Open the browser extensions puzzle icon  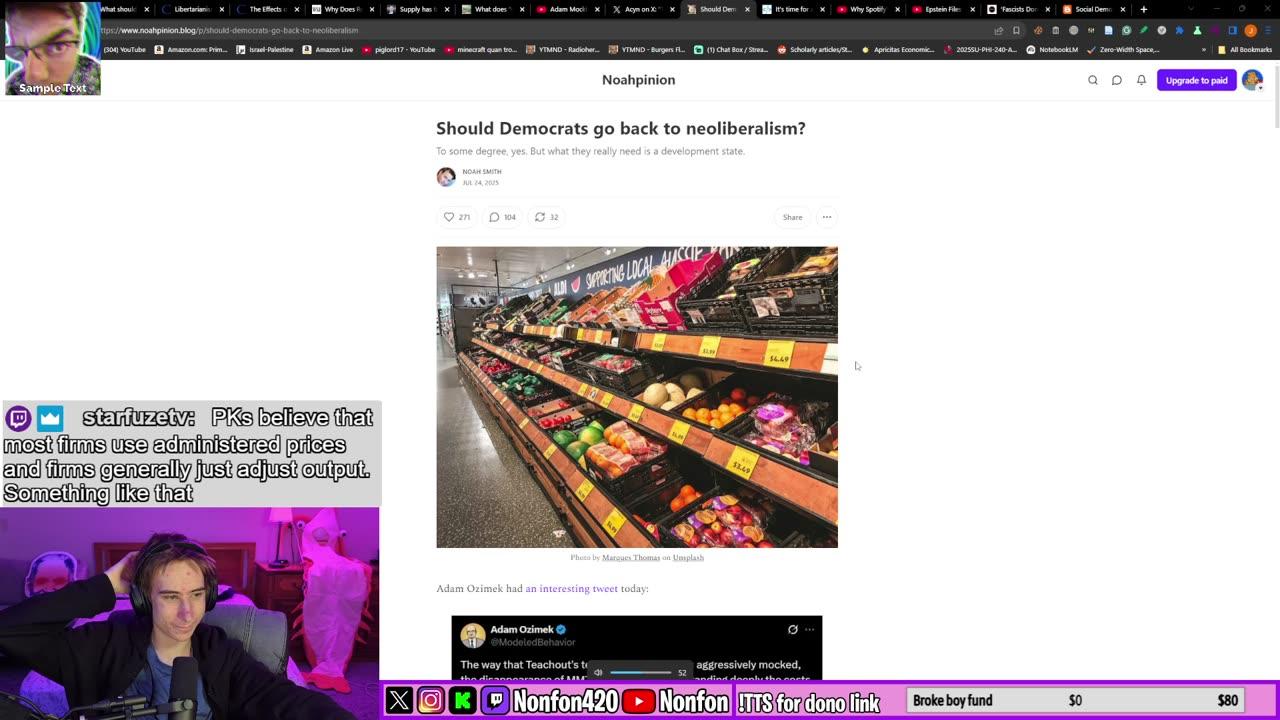pos(1180,30)
